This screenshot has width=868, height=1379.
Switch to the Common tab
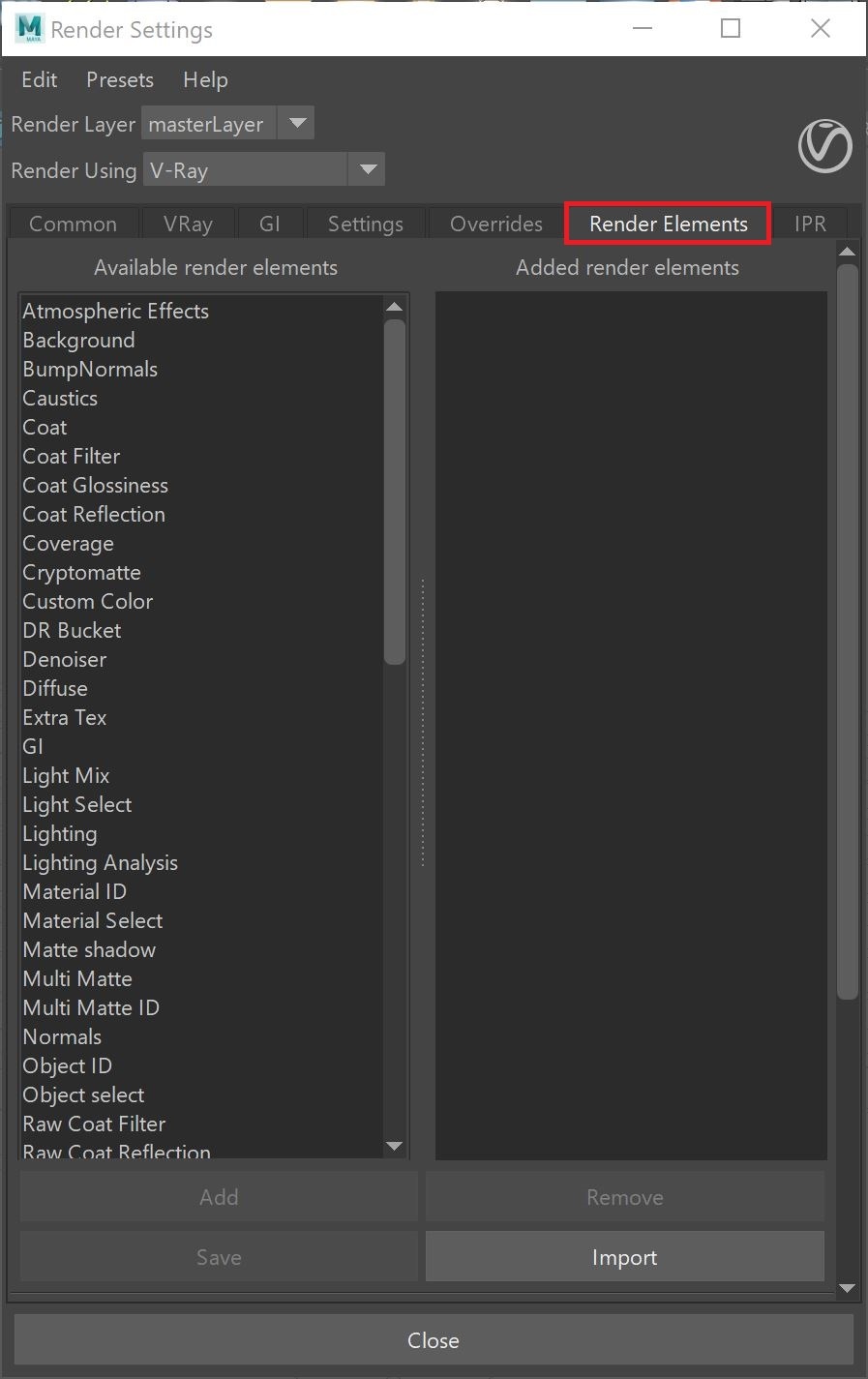tap(73, 224)
